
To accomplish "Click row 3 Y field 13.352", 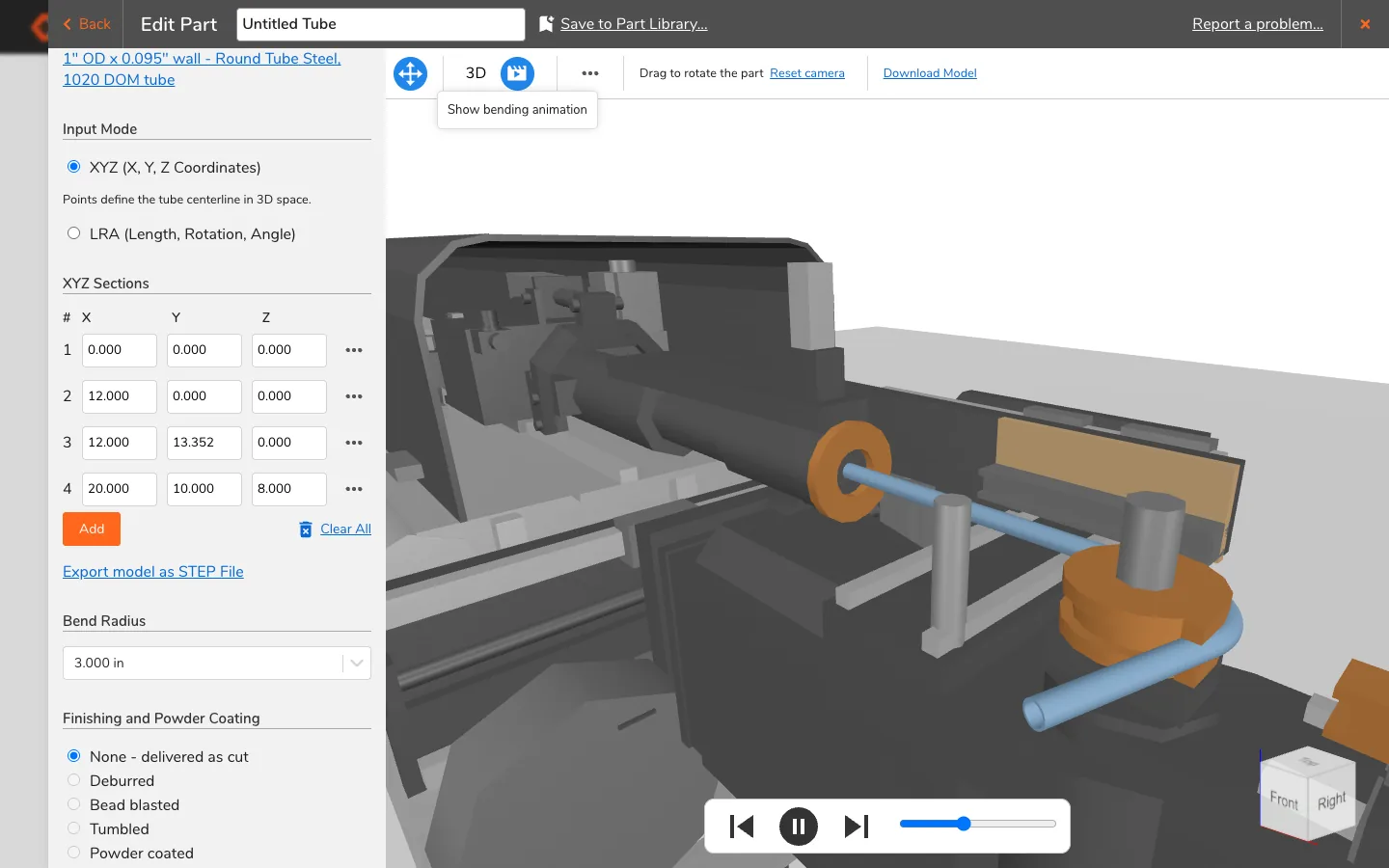I will tap(204, 443).
